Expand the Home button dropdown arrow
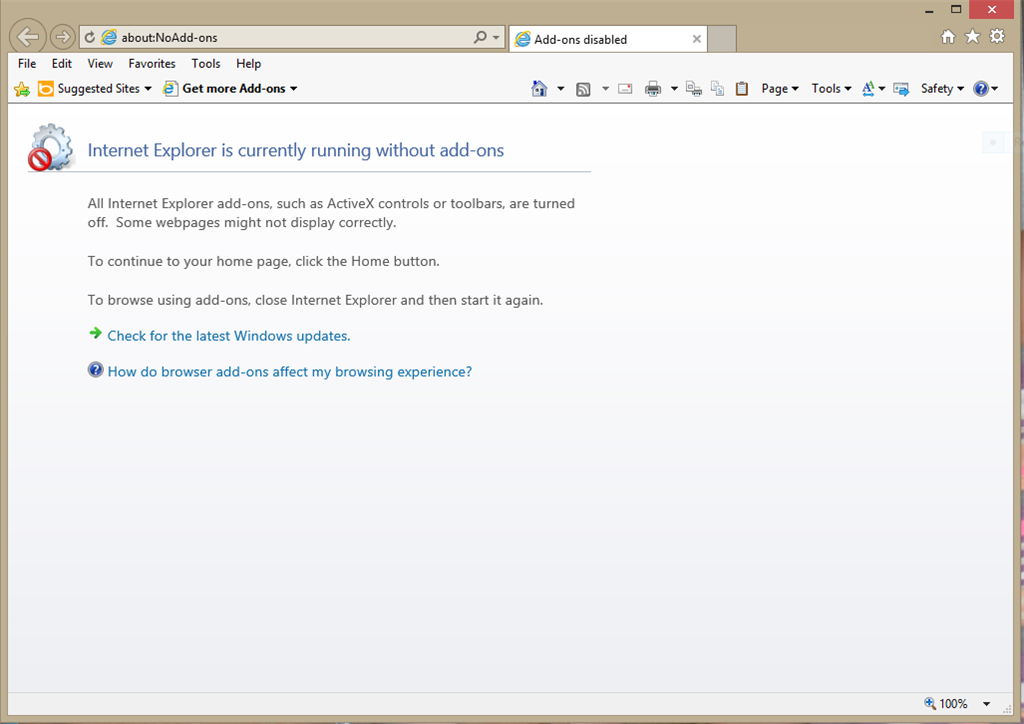The height and width of the screenshot is (724, 1024). [560, 89]
